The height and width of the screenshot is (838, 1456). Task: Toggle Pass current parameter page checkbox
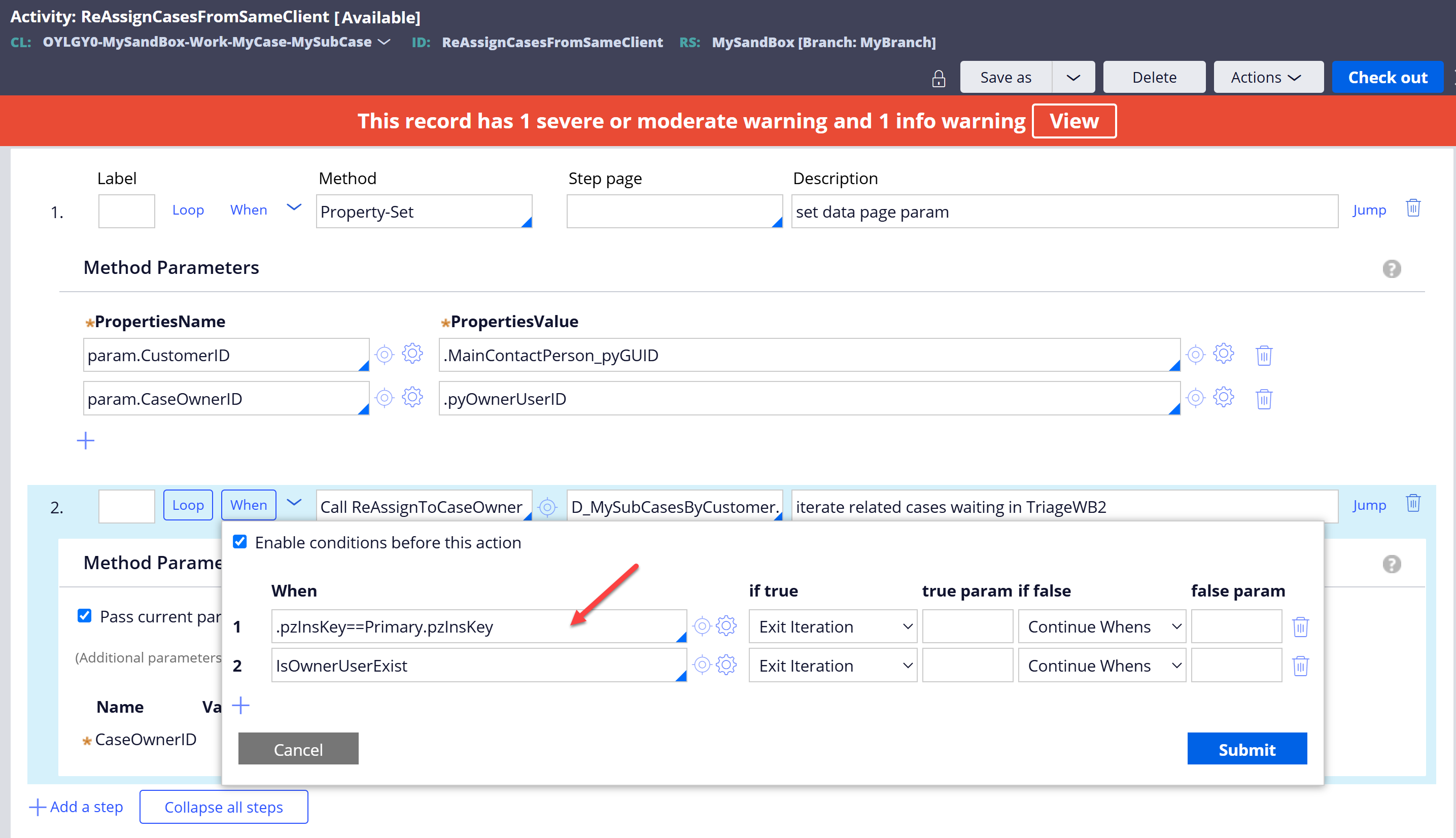[x=84, y=615]
